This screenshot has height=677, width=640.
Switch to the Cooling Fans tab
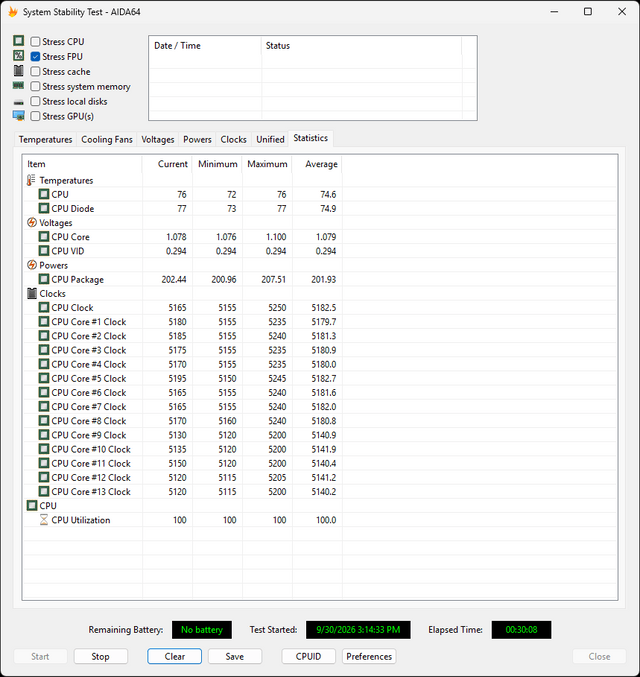pyautogui.click(x=107, y=139)
